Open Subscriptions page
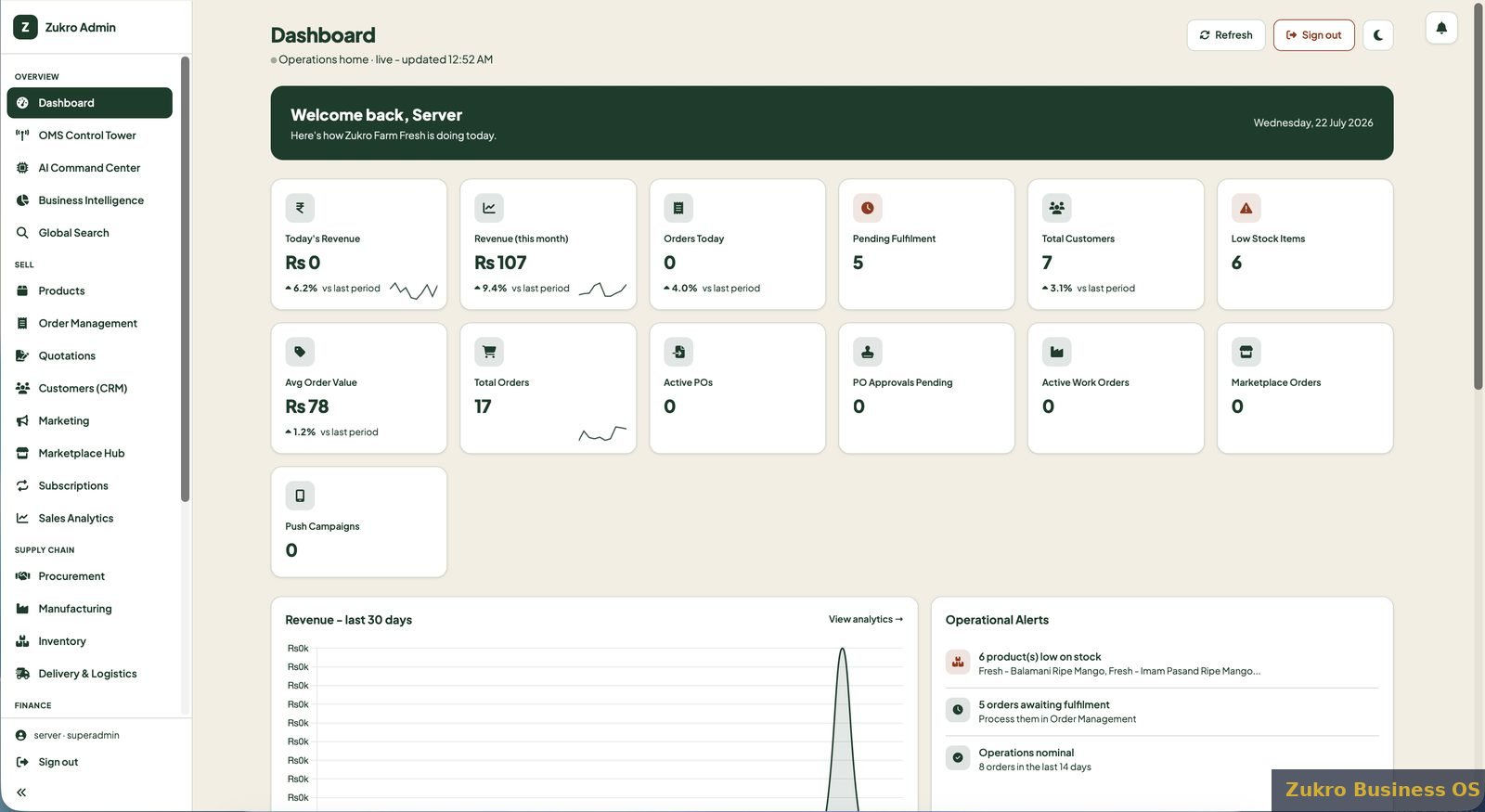 [89, 485]
